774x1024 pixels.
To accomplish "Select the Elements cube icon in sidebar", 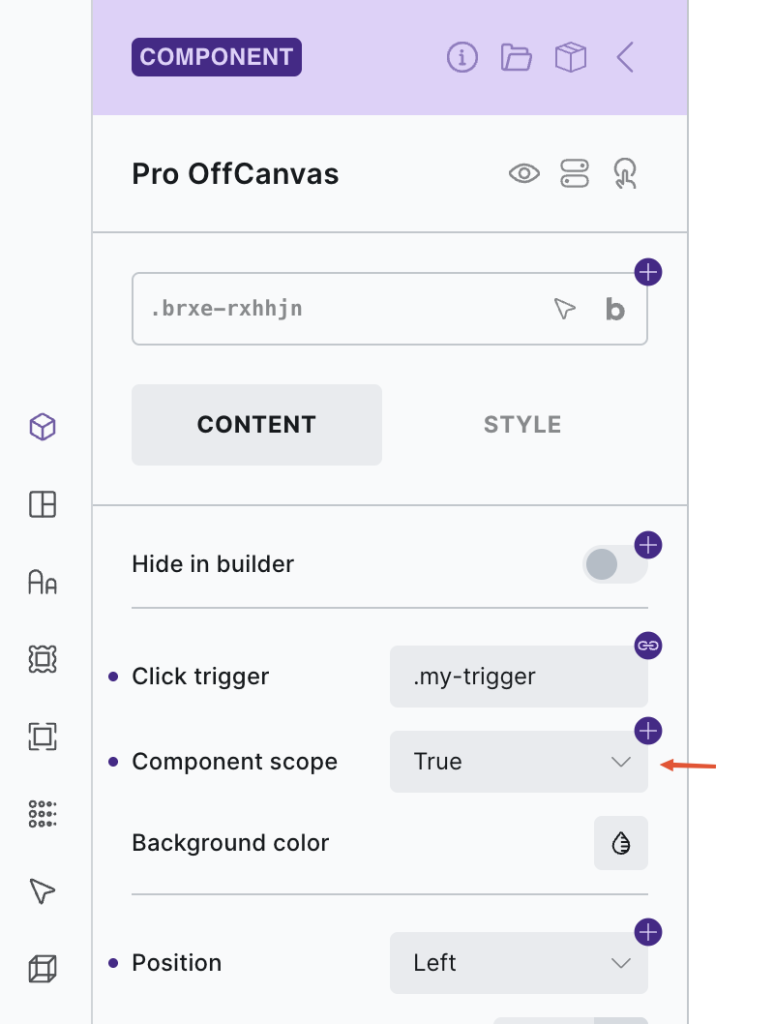I will (42, 426).
